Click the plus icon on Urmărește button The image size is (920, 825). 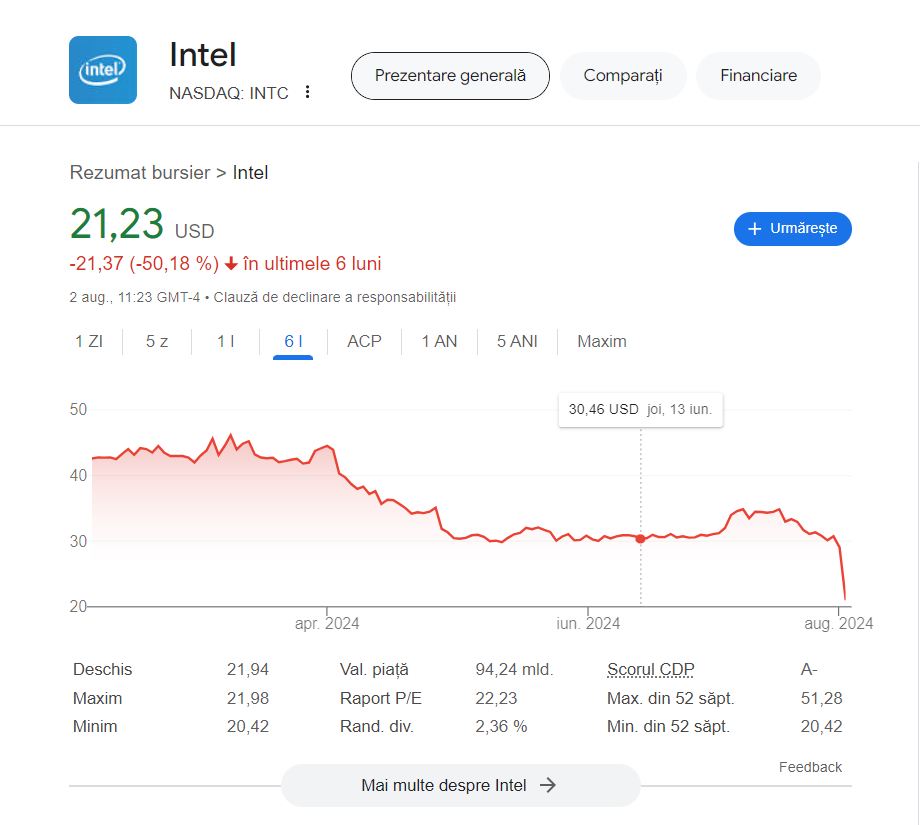(755, 229)
